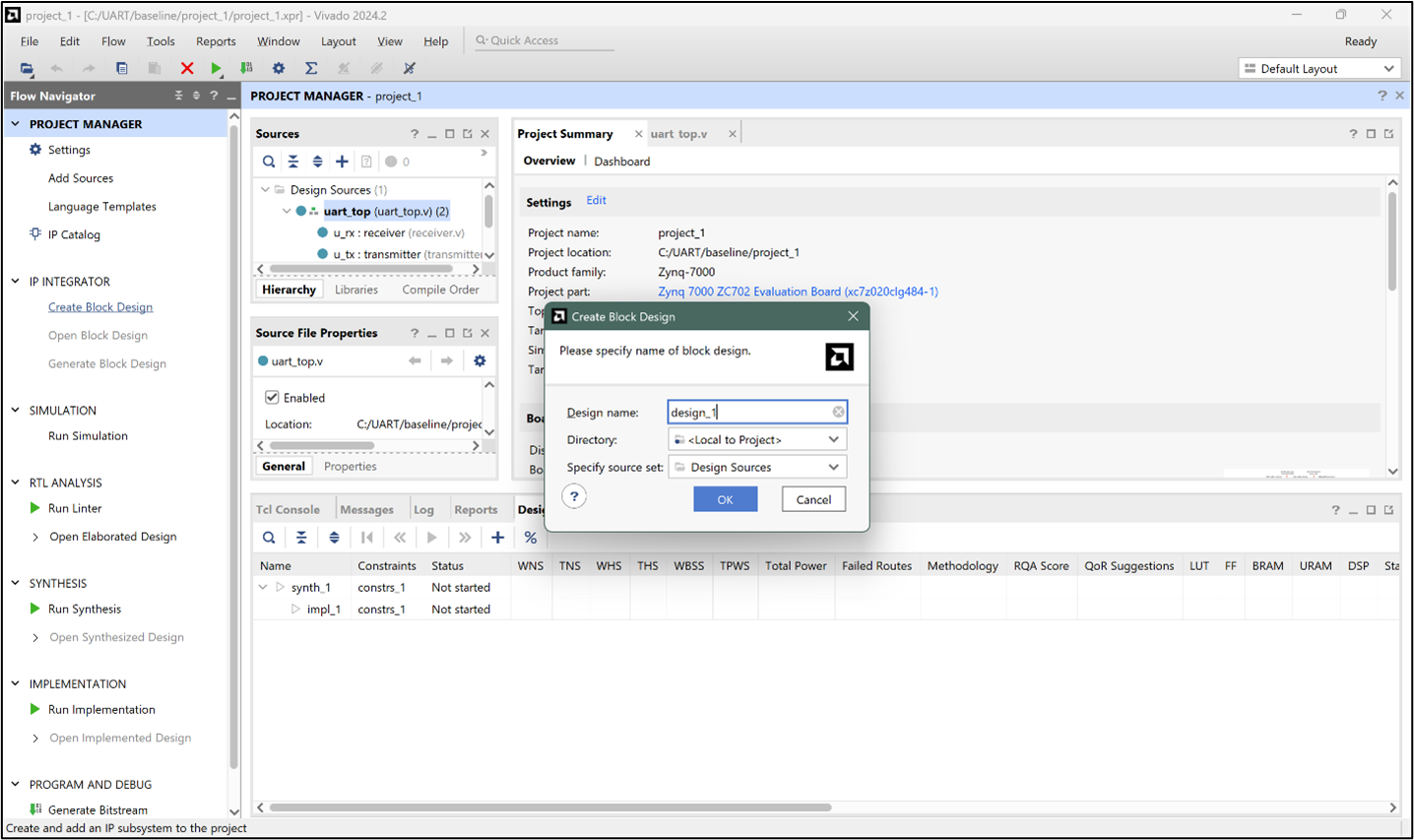The width and height of the screenshot is (1414, 840).
Task: Select the Settings gear icon in main toolbar
Action: coord(278,68)
